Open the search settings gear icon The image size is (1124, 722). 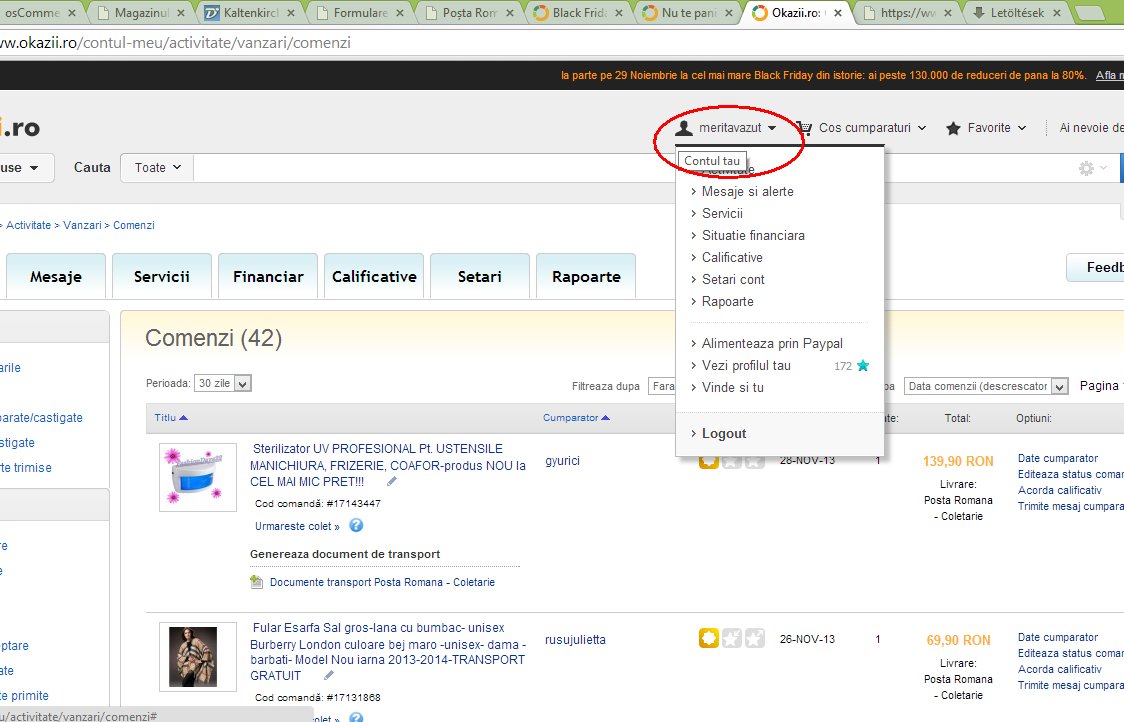click(1086, 169)
